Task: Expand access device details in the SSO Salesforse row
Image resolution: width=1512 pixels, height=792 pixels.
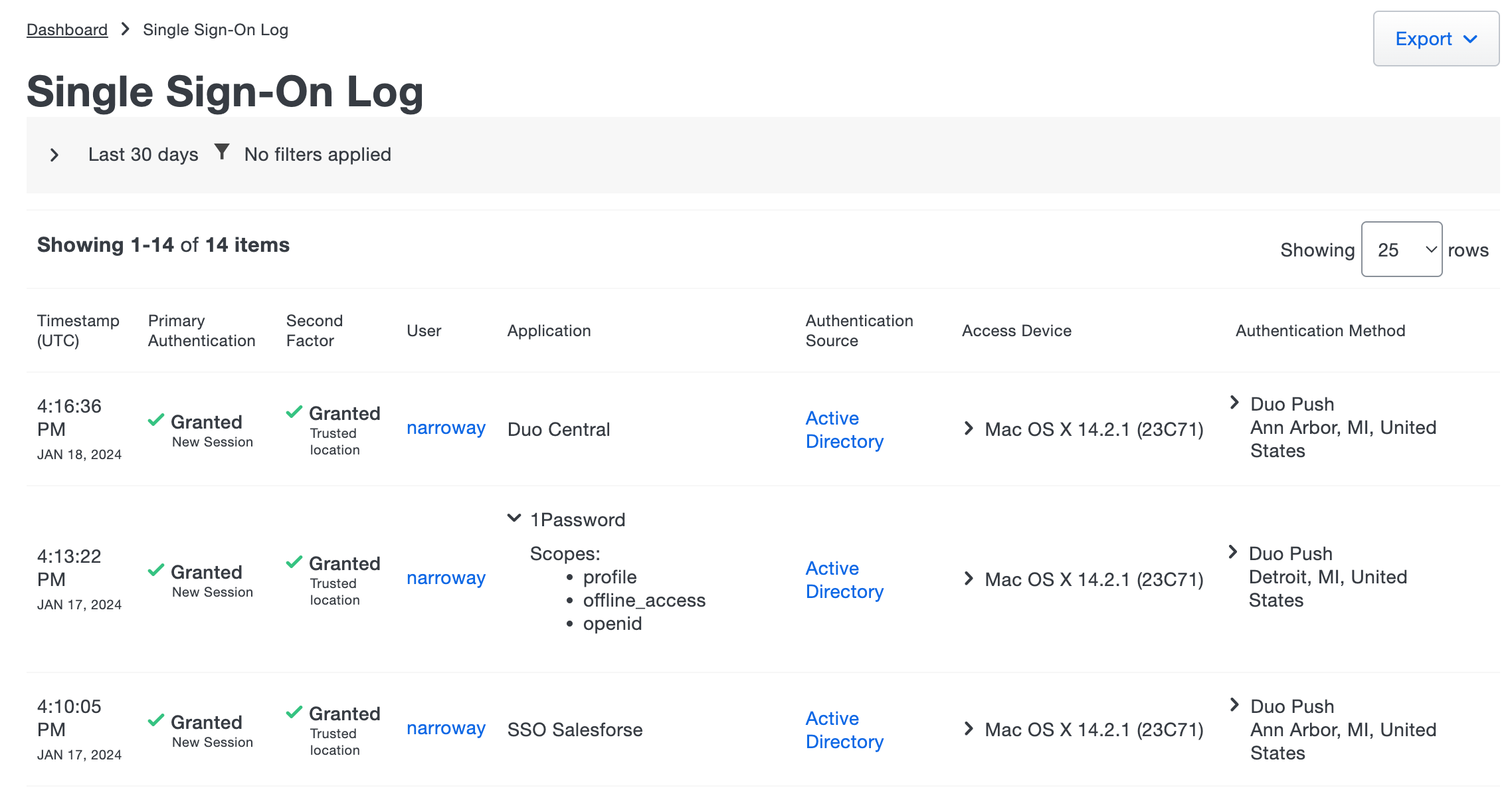Action: [969, 729]
